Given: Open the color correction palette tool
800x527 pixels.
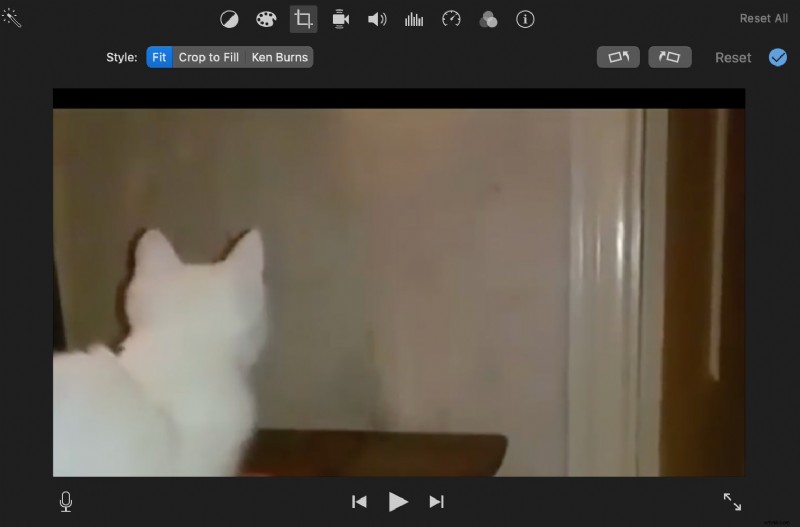Looking at the screenshot, I should click(266, 19).
